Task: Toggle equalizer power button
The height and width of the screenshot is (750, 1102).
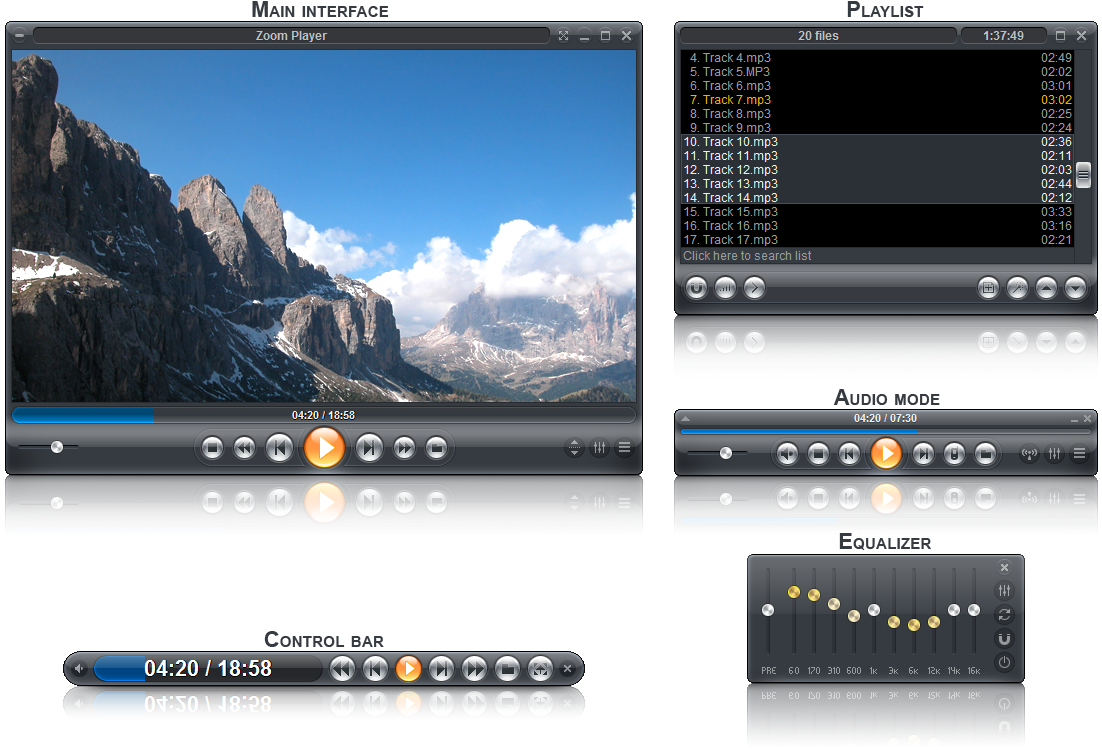Action: (1004, 662)
